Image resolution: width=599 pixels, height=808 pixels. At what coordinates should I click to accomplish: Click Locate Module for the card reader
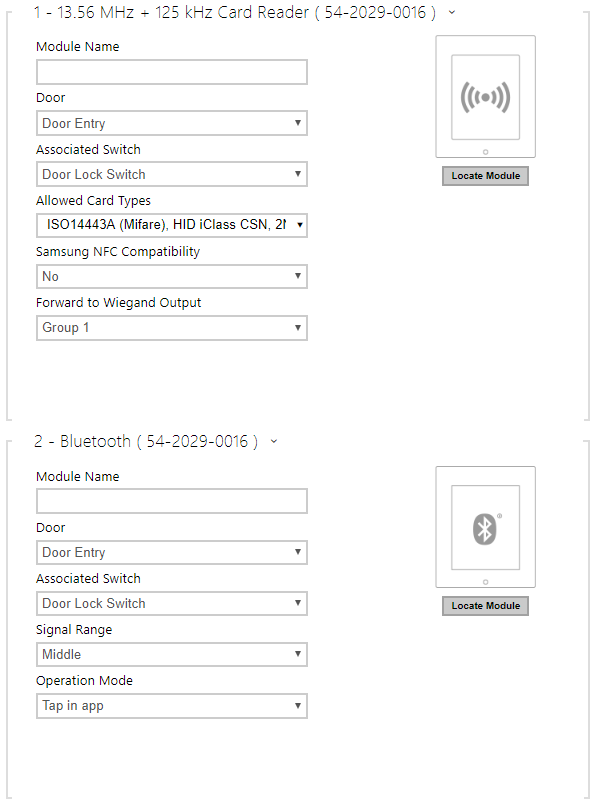click(x=485, y=176)
